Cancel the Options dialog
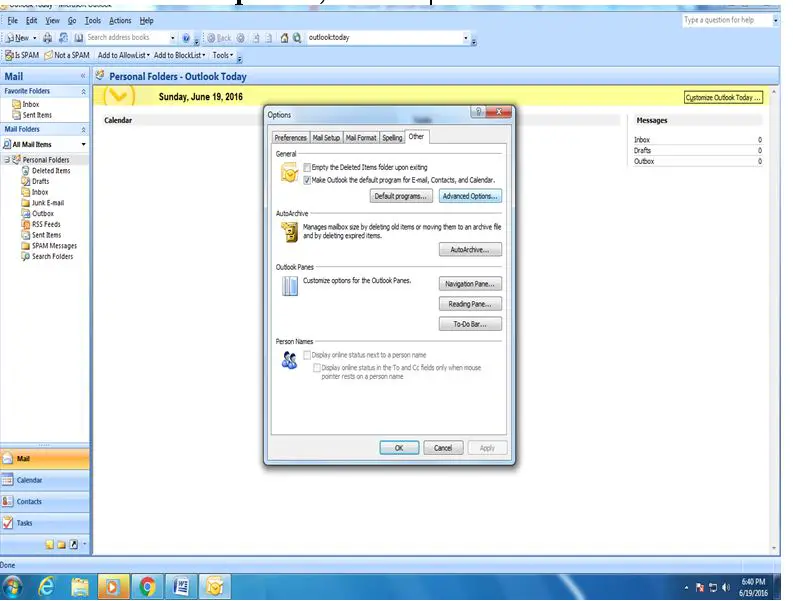The image size is (793, 601). pyautogui.click(x=443, y=448)
